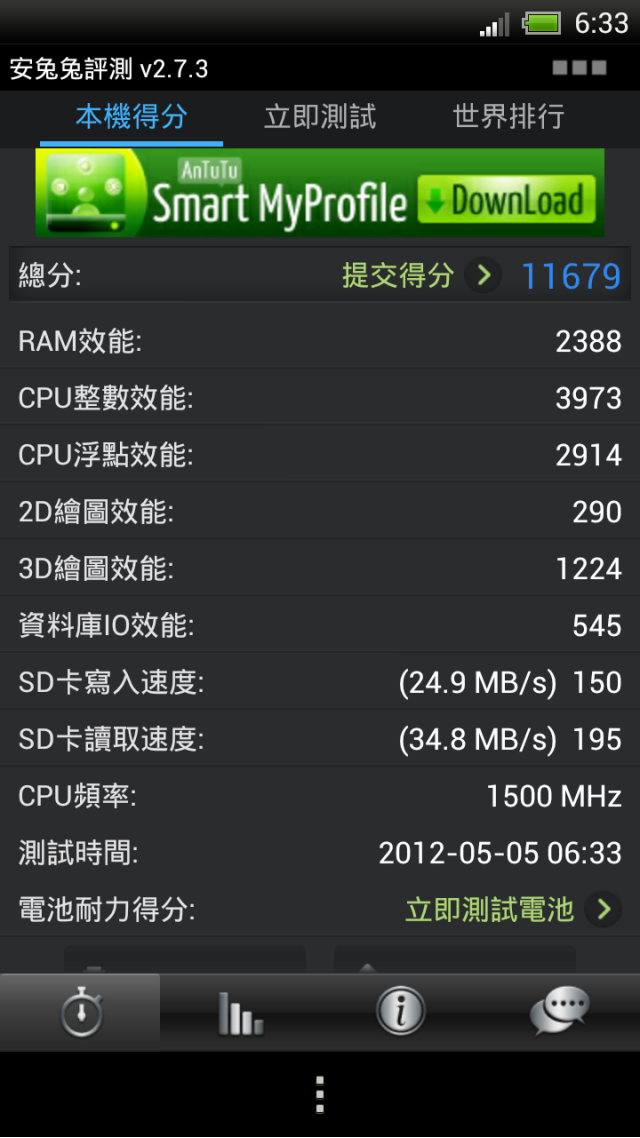The image size is (640, 1138).
Task: Tap the three-dot overflow menu at bottom
Action: click(x=319, y=1094)
